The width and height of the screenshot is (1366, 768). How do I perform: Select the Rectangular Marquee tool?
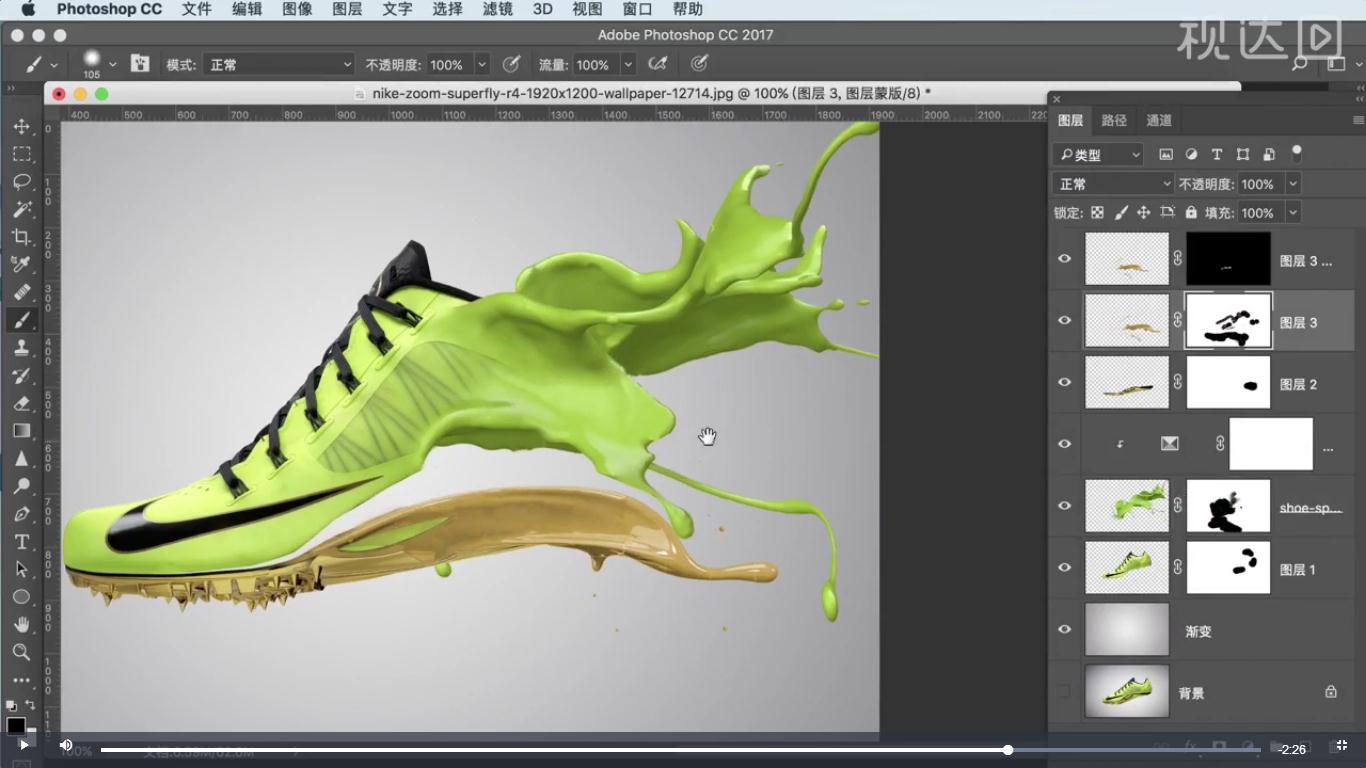point(21,154)
